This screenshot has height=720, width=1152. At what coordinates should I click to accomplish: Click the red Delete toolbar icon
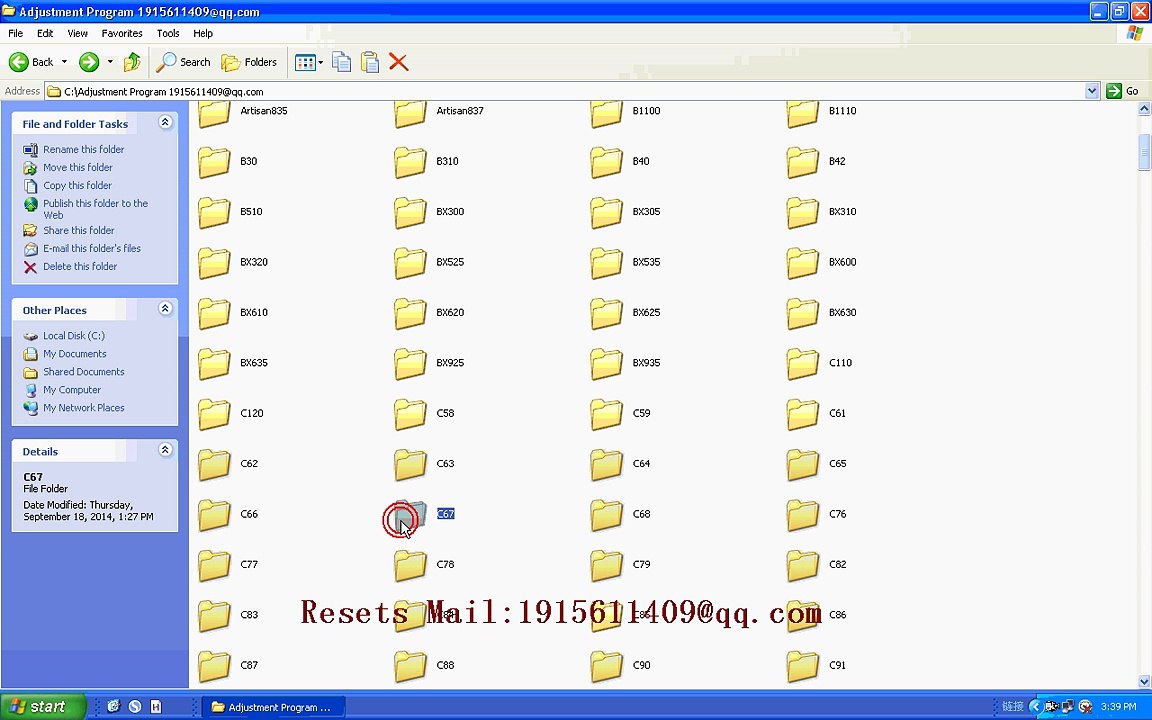398,62
